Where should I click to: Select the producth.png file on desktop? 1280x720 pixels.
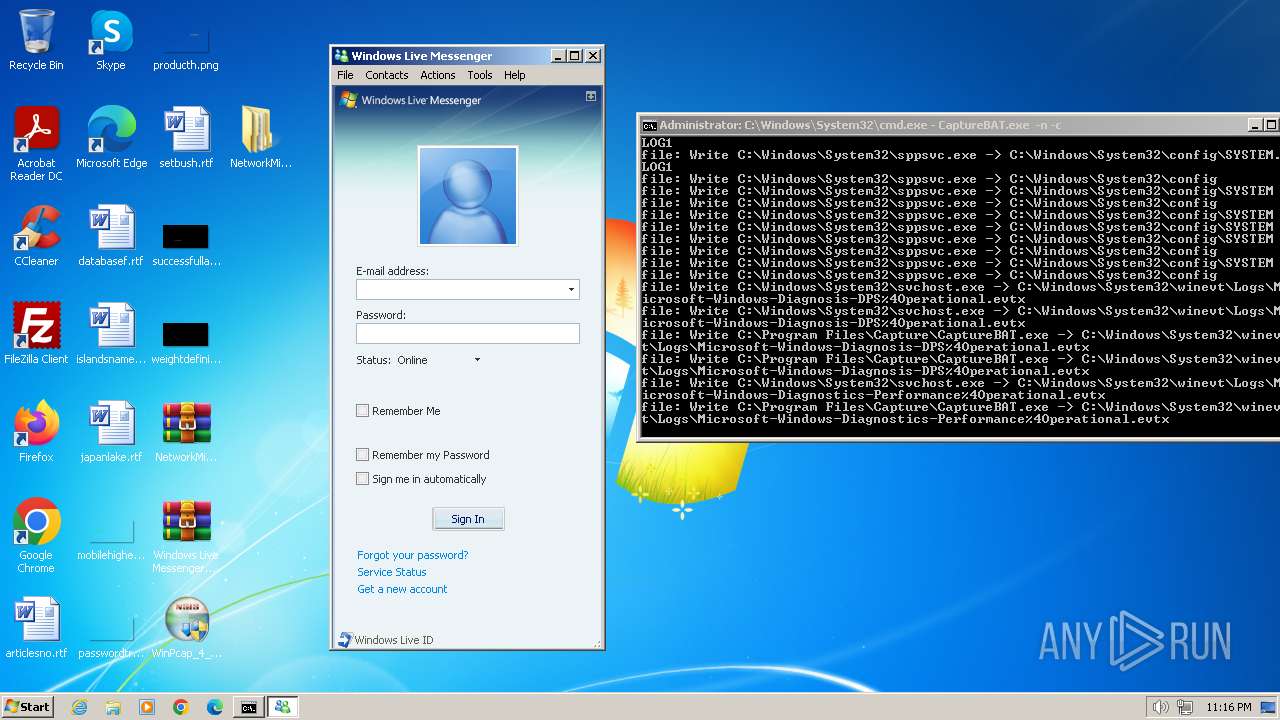tap(185, 40)
